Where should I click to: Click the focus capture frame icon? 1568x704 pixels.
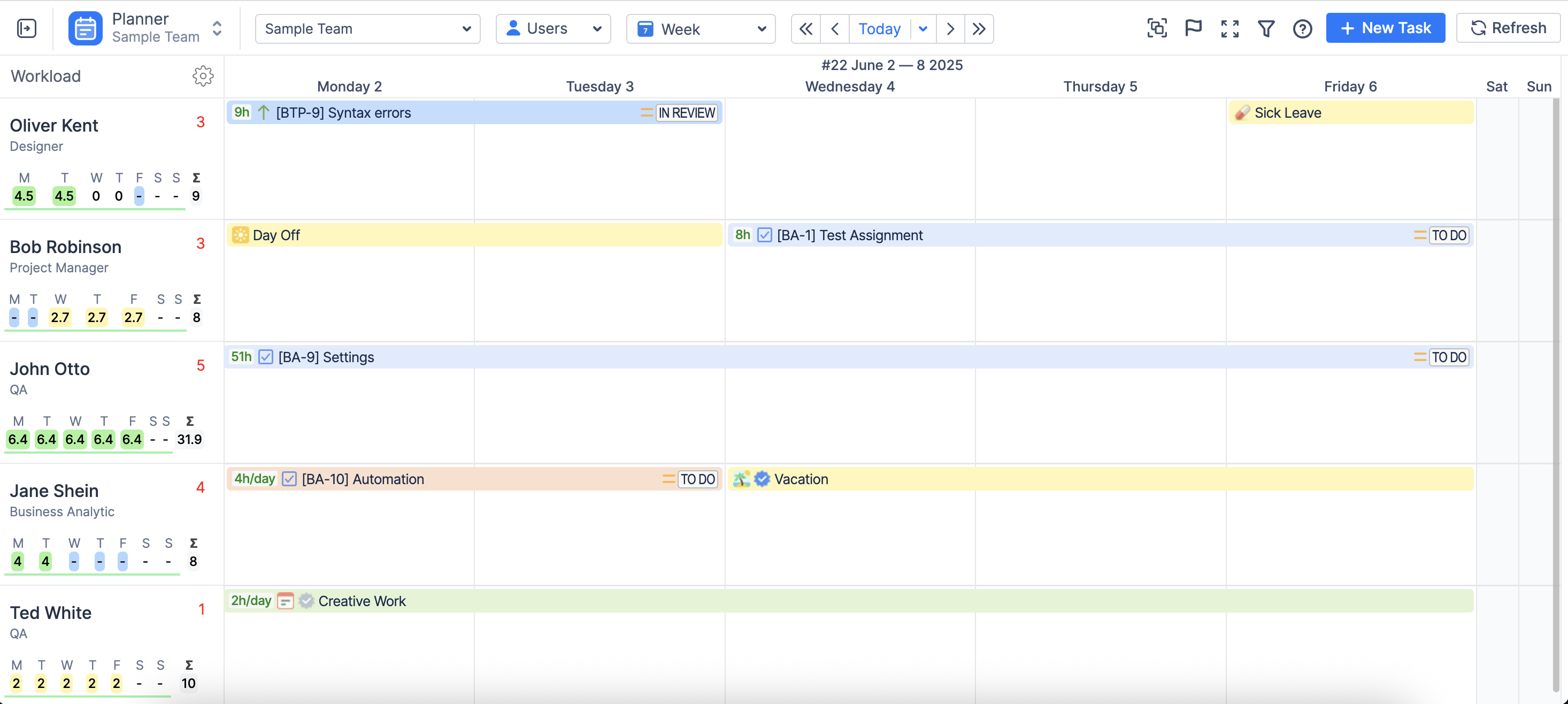click(1157, 29)
